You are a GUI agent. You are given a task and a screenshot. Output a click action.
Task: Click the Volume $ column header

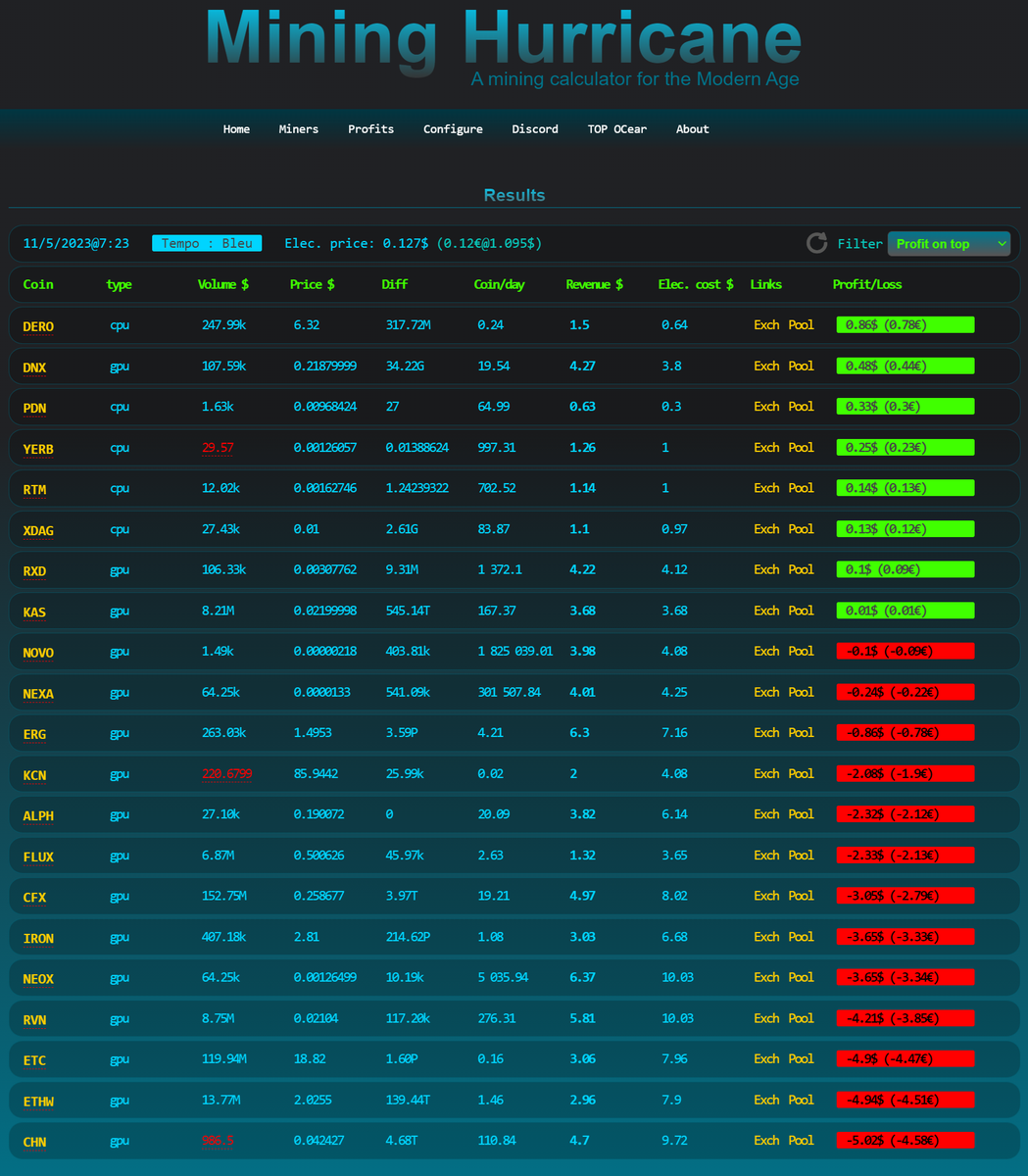pyautogui.click(x=223, y=284)
